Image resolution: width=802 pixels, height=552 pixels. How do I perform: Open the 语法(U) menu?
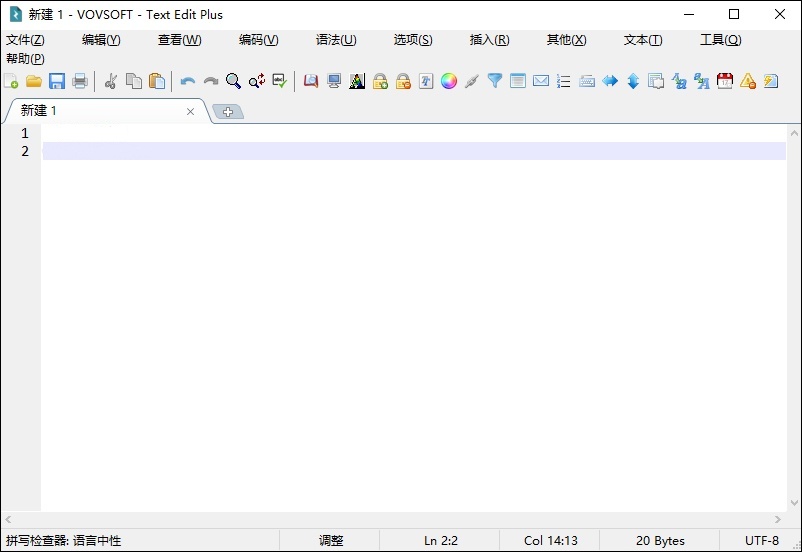(x=336, y=40)
